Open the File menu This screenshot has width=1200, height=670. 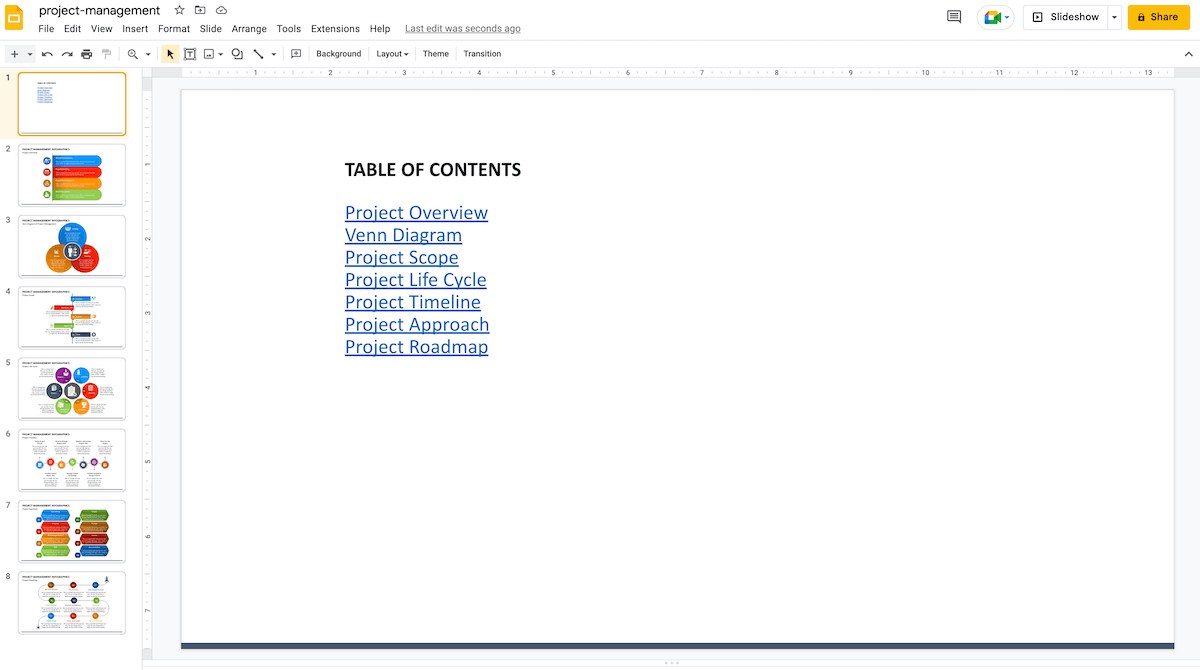pos(46,29)
